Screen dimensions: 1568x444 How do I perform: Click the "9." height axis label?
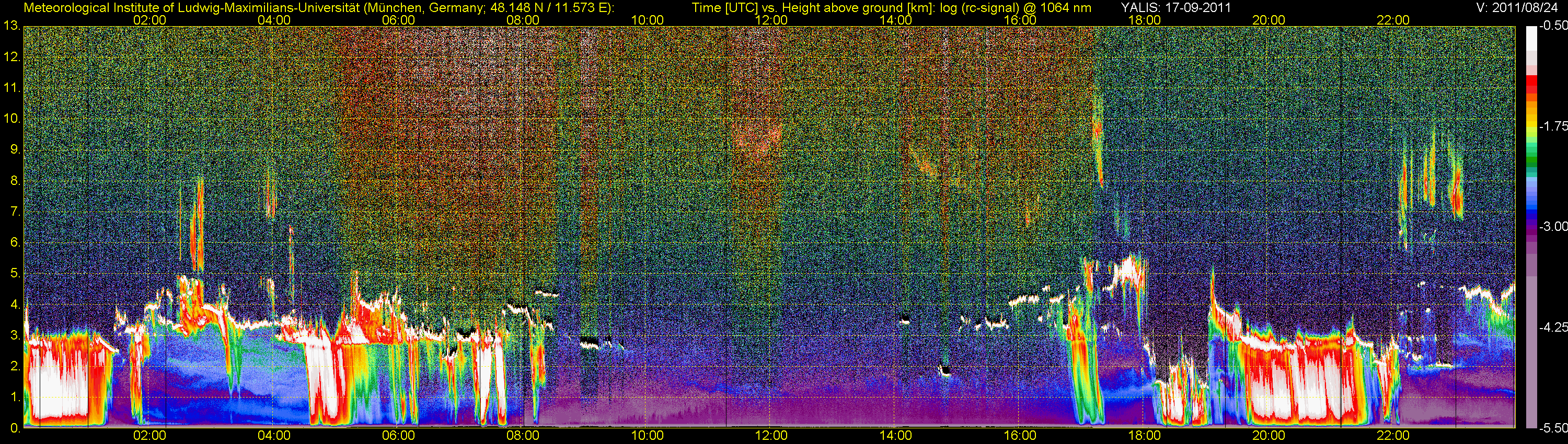click(x=15, y=149)
